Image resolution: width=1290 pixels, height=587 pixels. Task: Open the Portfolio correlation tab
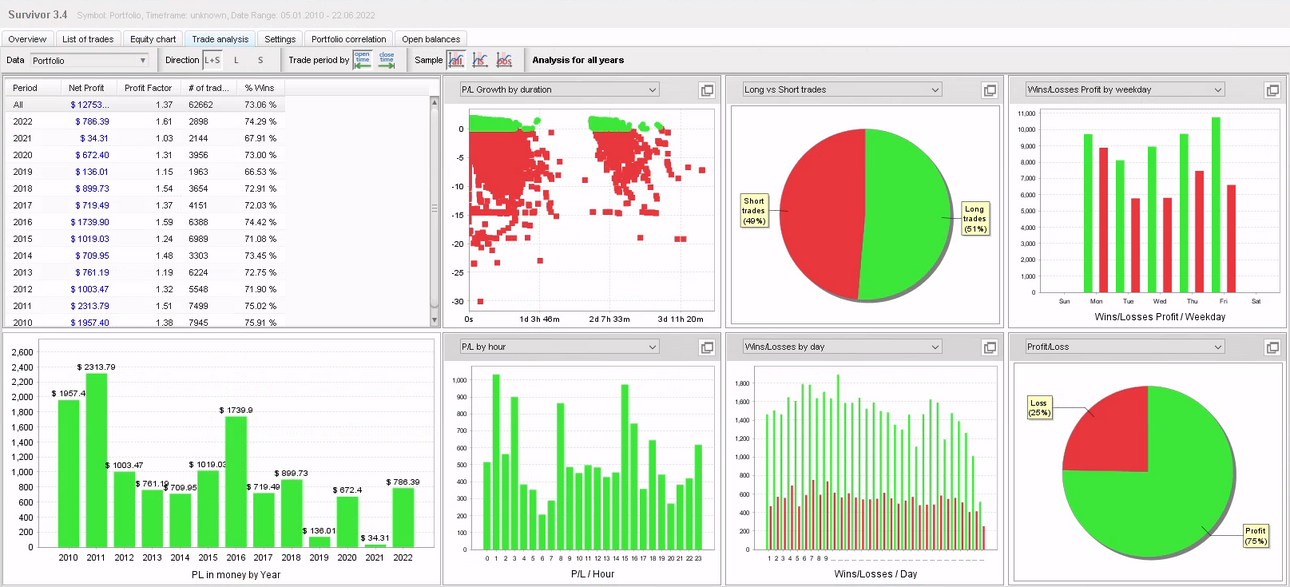click(x=348, y=39)
